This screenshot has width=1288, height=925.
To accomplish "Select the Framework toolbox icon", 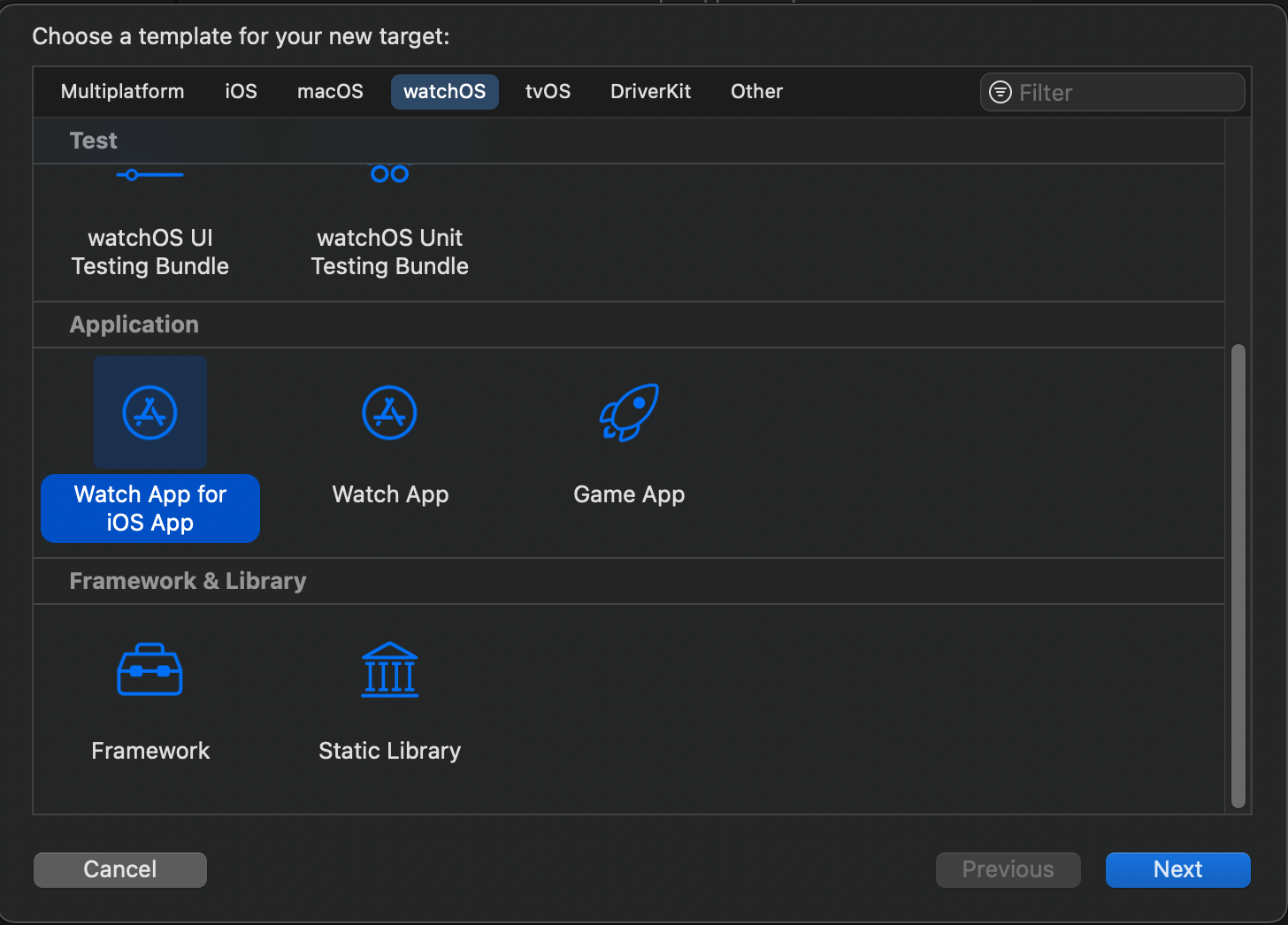I will pos(149,669).
